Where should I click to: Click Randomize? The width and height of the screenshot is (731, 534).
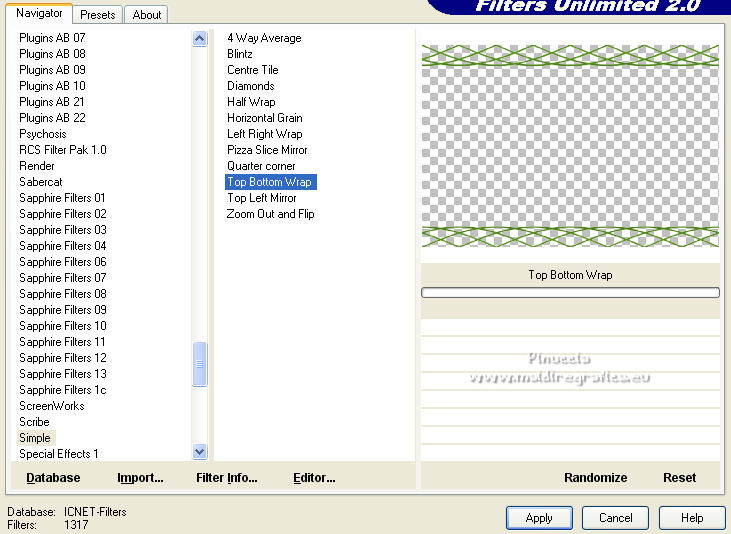(595, 478)
